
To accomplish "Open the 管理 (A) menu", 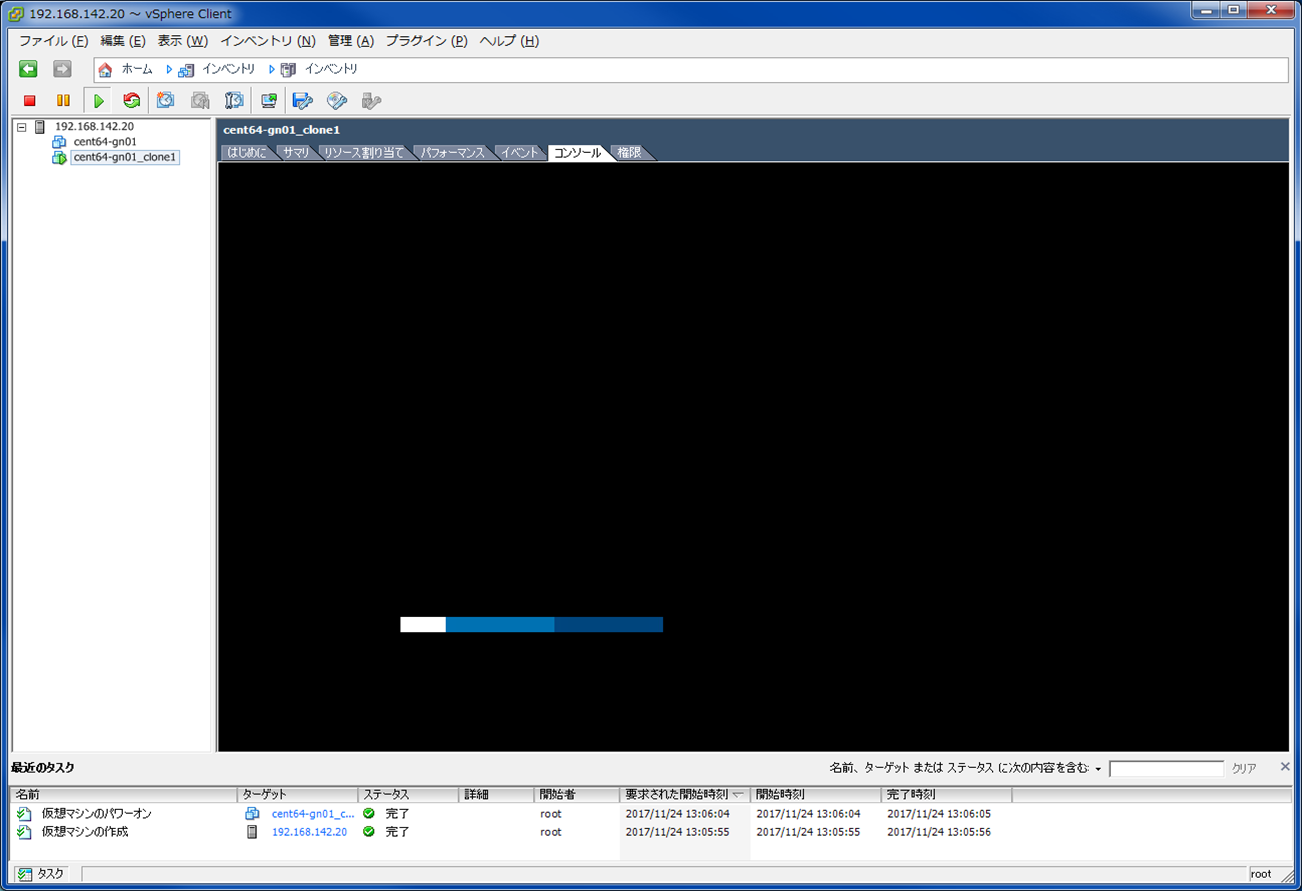I will pyautogui.click(x=351, y=41).
